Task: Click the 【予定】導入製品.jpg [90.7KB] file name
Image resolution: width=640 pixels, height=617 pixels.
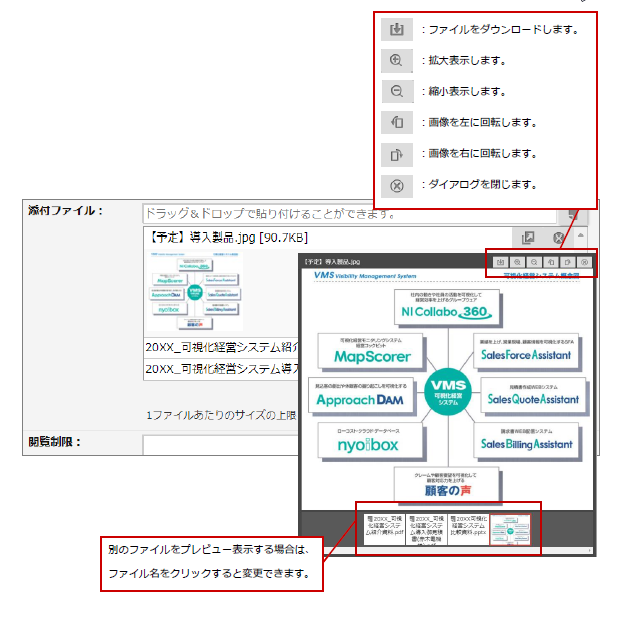Action: pos(227,237)
